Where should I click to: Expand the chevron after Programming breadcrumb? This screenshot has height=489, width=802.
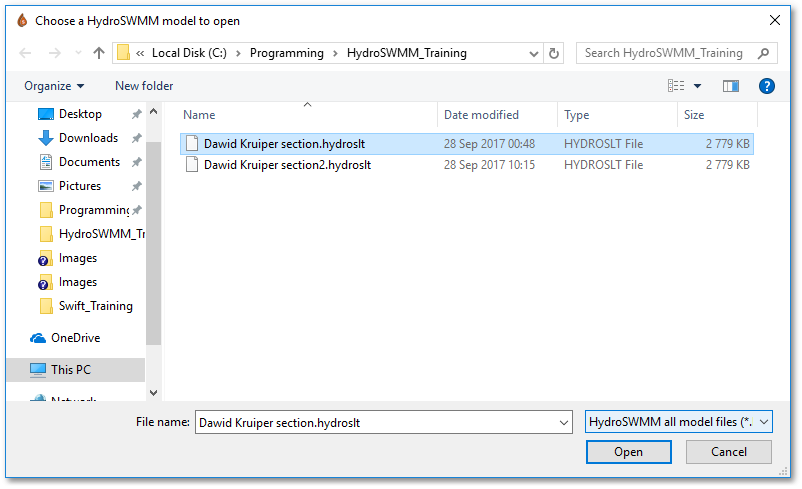pos(336,54)
